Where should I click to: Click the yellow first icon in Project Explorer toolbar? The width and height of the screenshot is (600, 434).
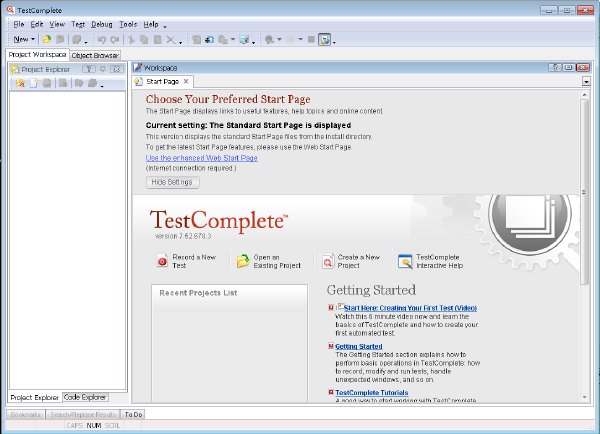point(20,83)
